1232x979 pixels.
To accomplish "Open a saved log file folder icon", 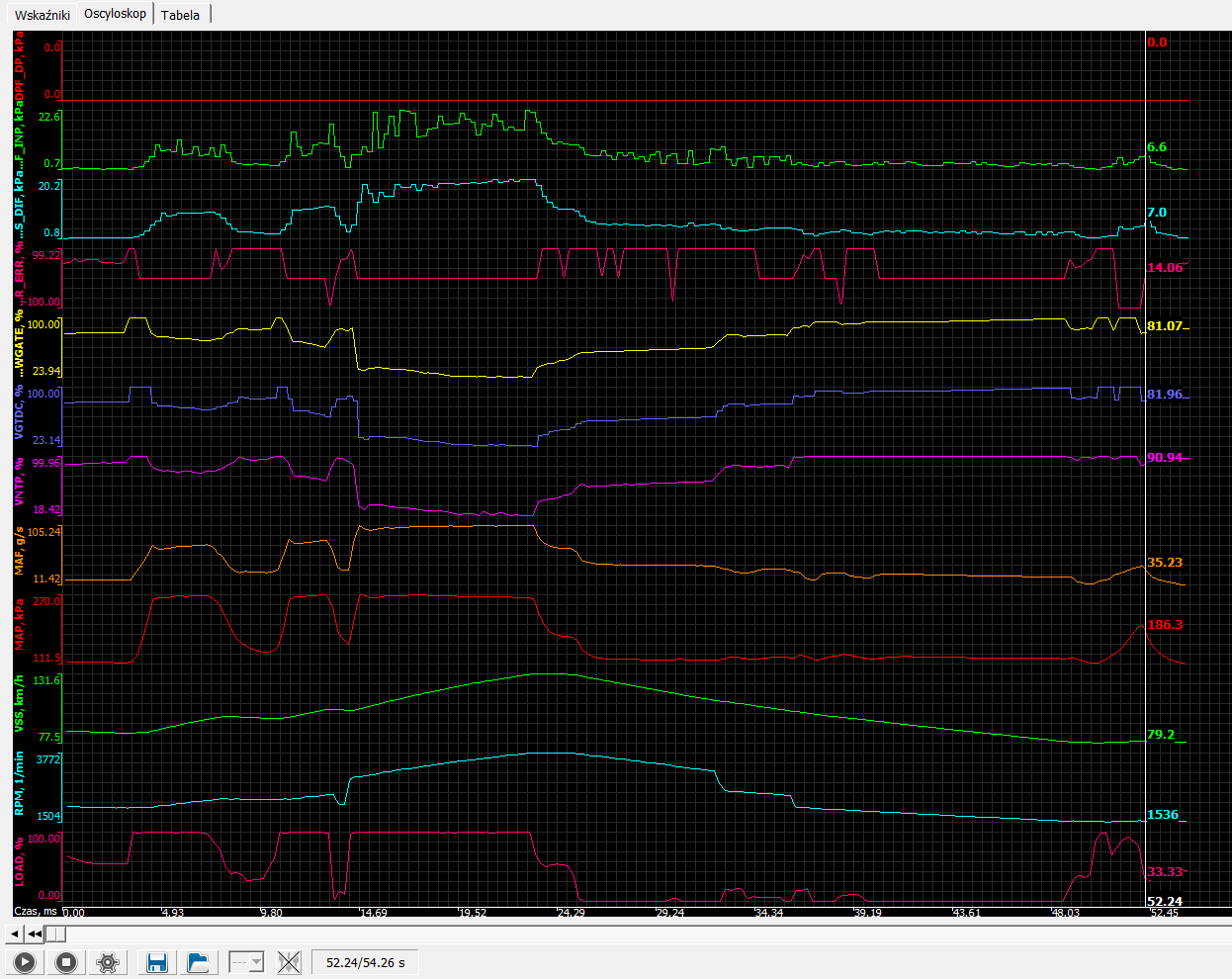I will coord(198,962).
